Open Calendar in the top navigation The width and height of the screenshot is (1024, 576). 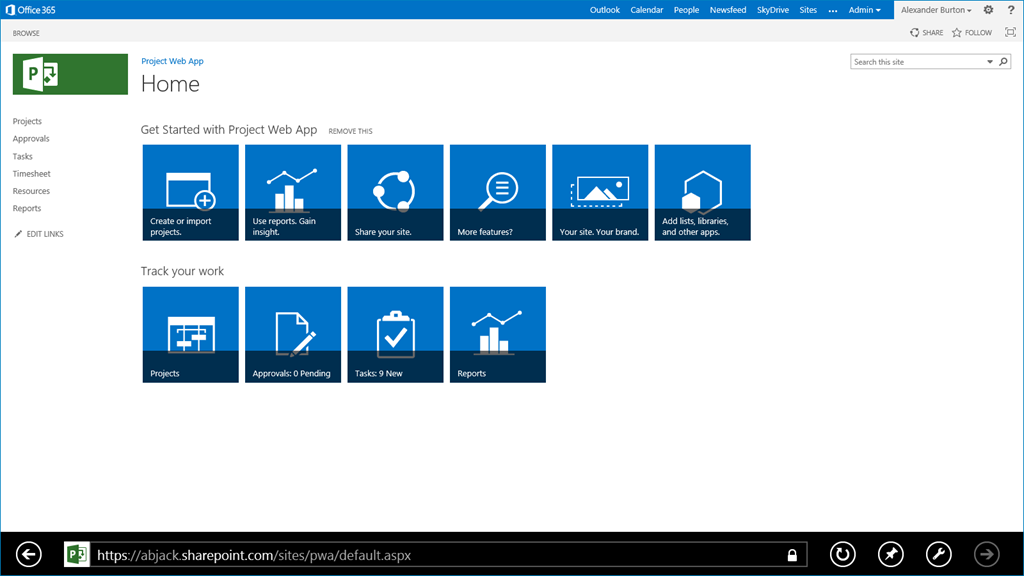pyautogui.click(x=647, y=10)
